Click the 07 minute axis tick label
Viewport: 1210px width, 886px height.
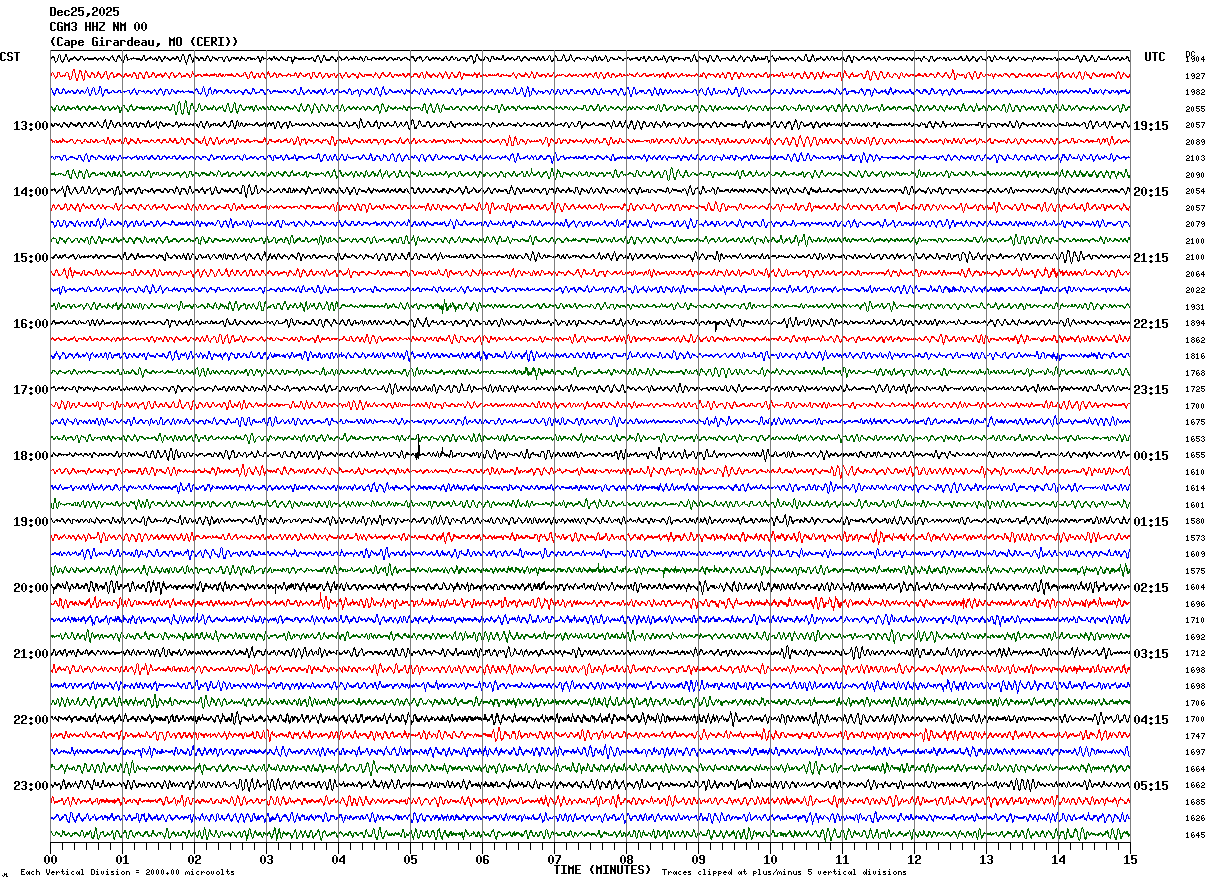554,860
